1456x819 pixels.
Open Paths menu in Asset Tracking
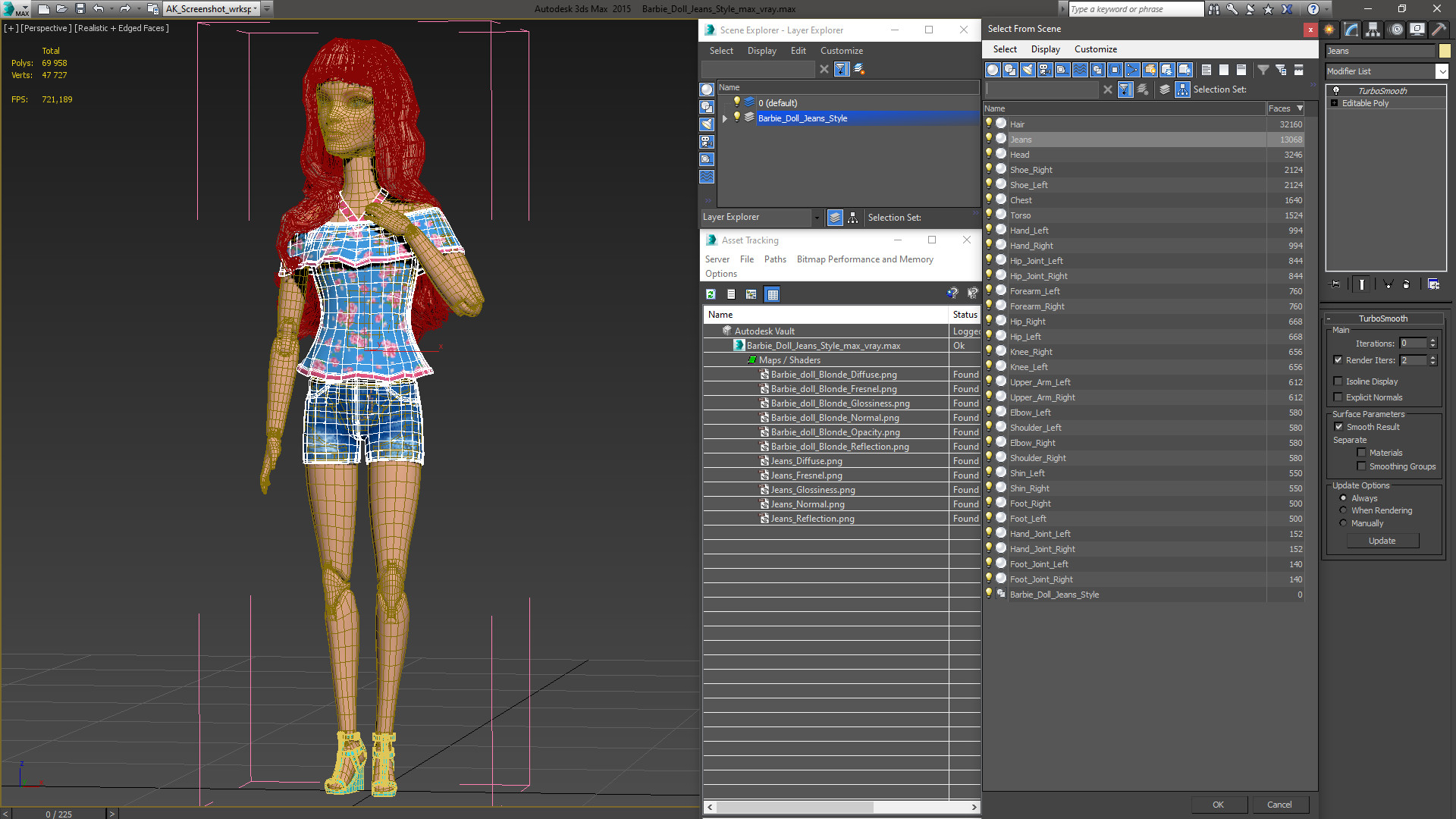pyautogui.click(x=775, y=259)
